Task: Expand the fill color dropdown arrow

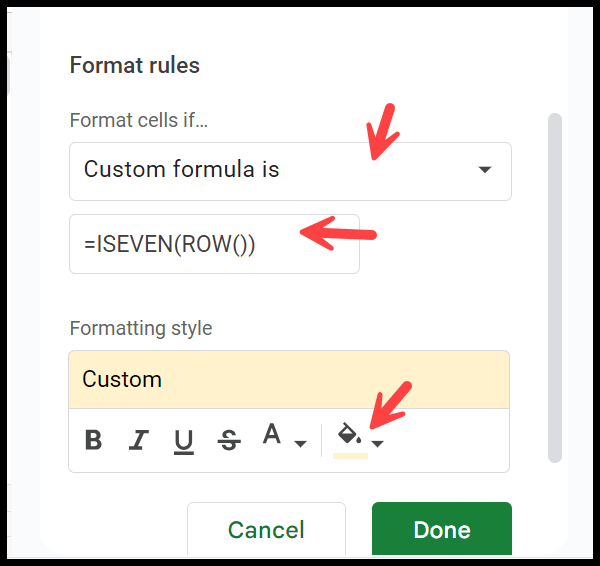Action: pyautogui.click(x=377, y=443)
